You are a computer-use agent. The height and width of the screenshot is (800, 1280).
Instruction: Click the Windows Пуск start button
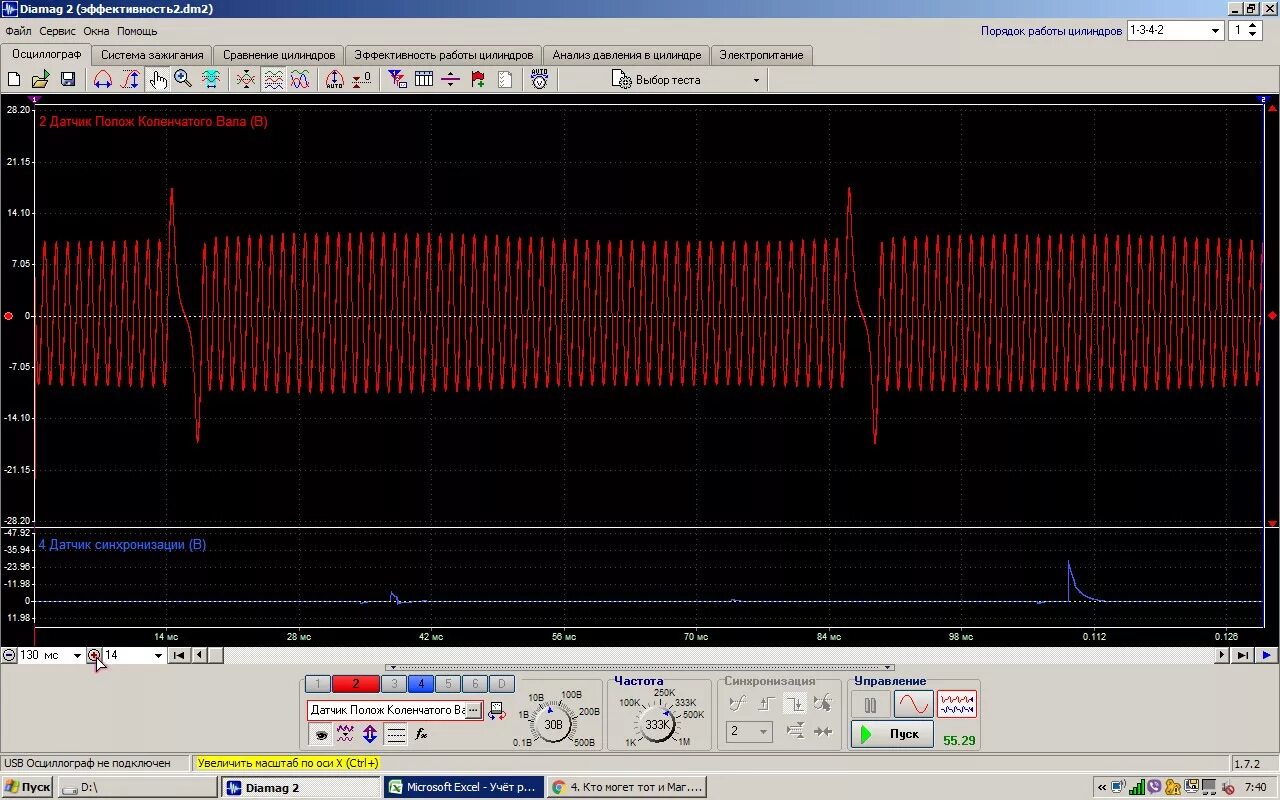tap(27, 787)
